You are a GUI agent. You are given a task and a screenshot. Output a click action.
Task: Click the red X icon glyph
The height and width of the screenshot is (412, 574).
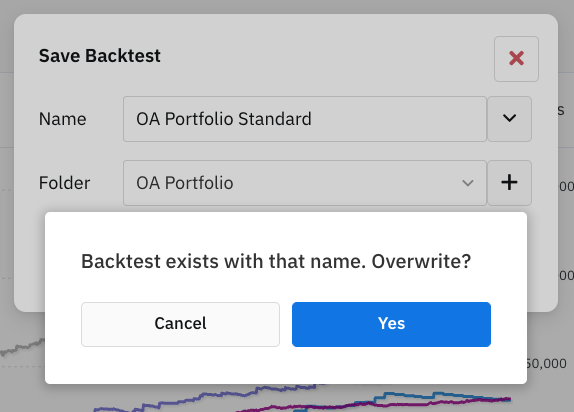516,58
